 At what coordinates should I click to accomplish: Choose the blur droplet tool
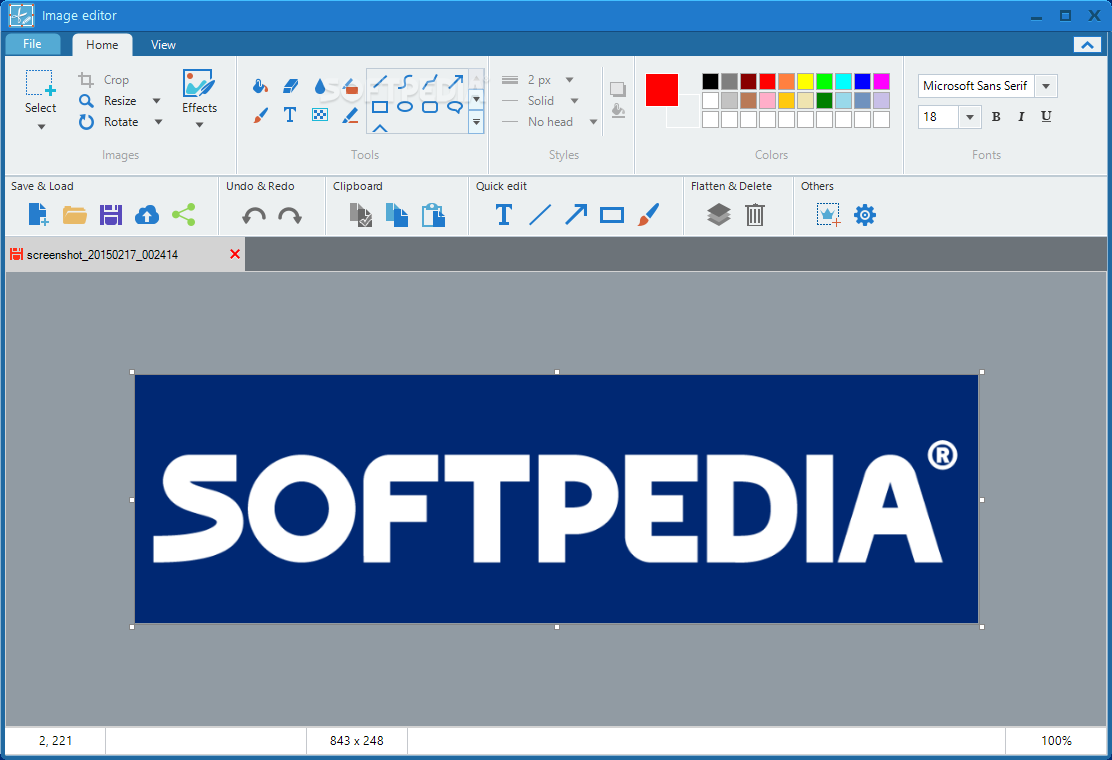[320, 86]
